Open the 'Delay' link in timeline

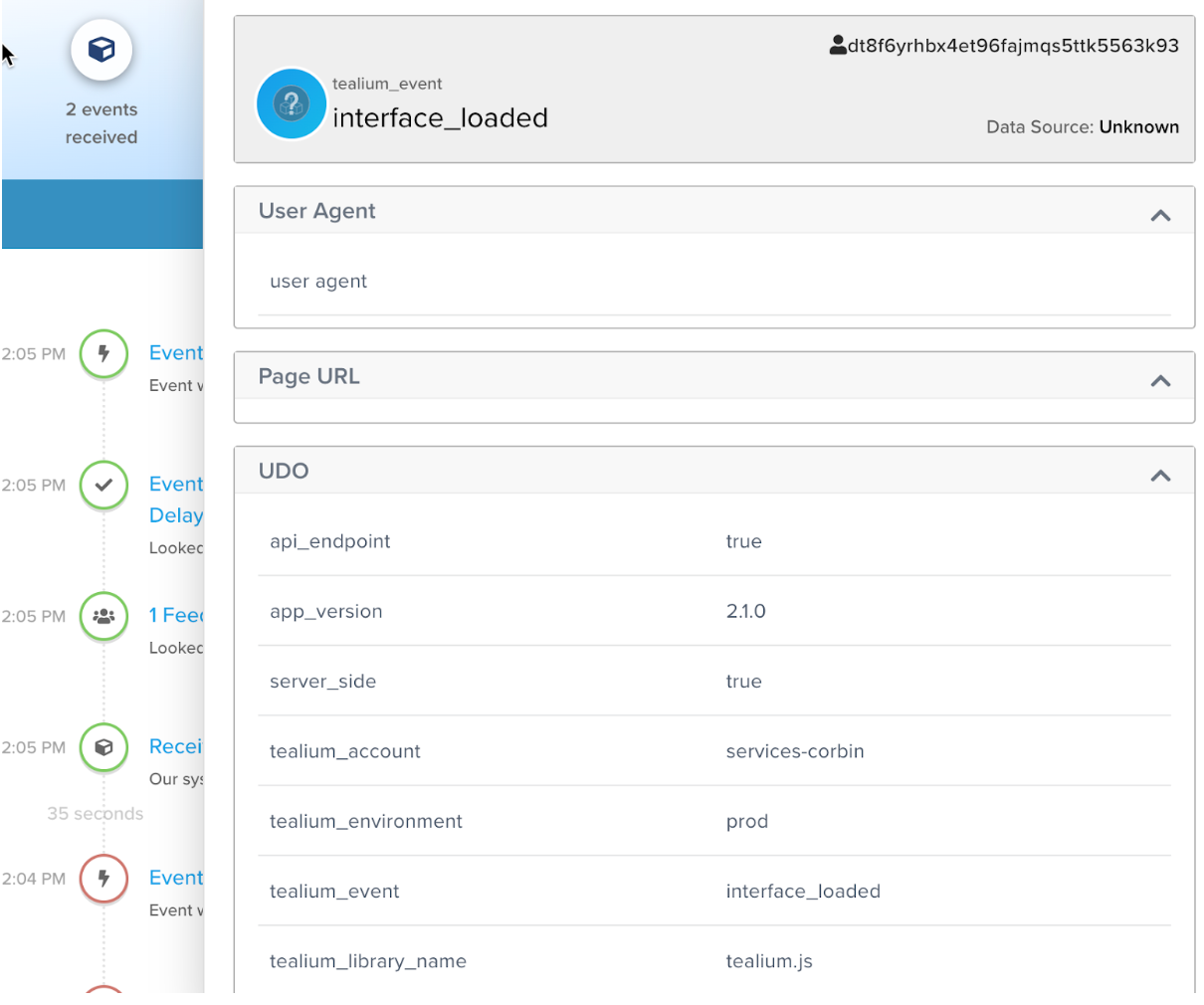[x=176, y=515]
